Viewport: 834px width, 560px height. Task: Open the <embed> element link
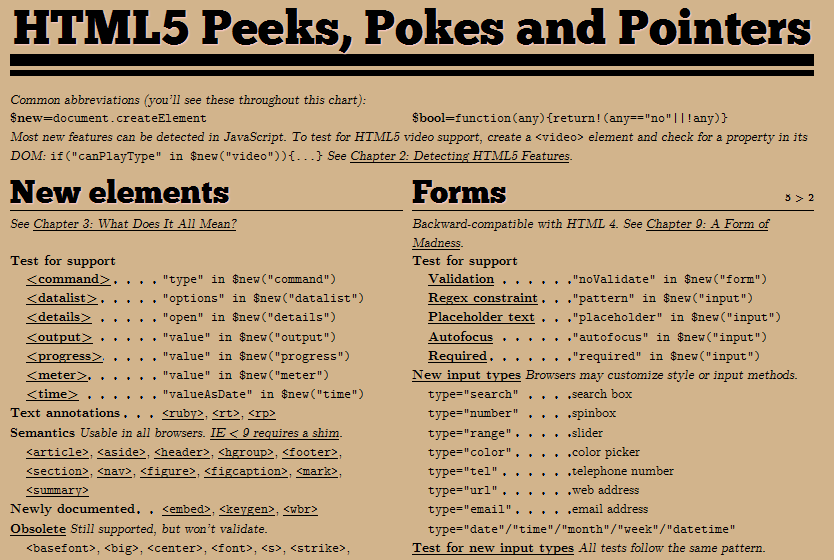tap(186, 509)
